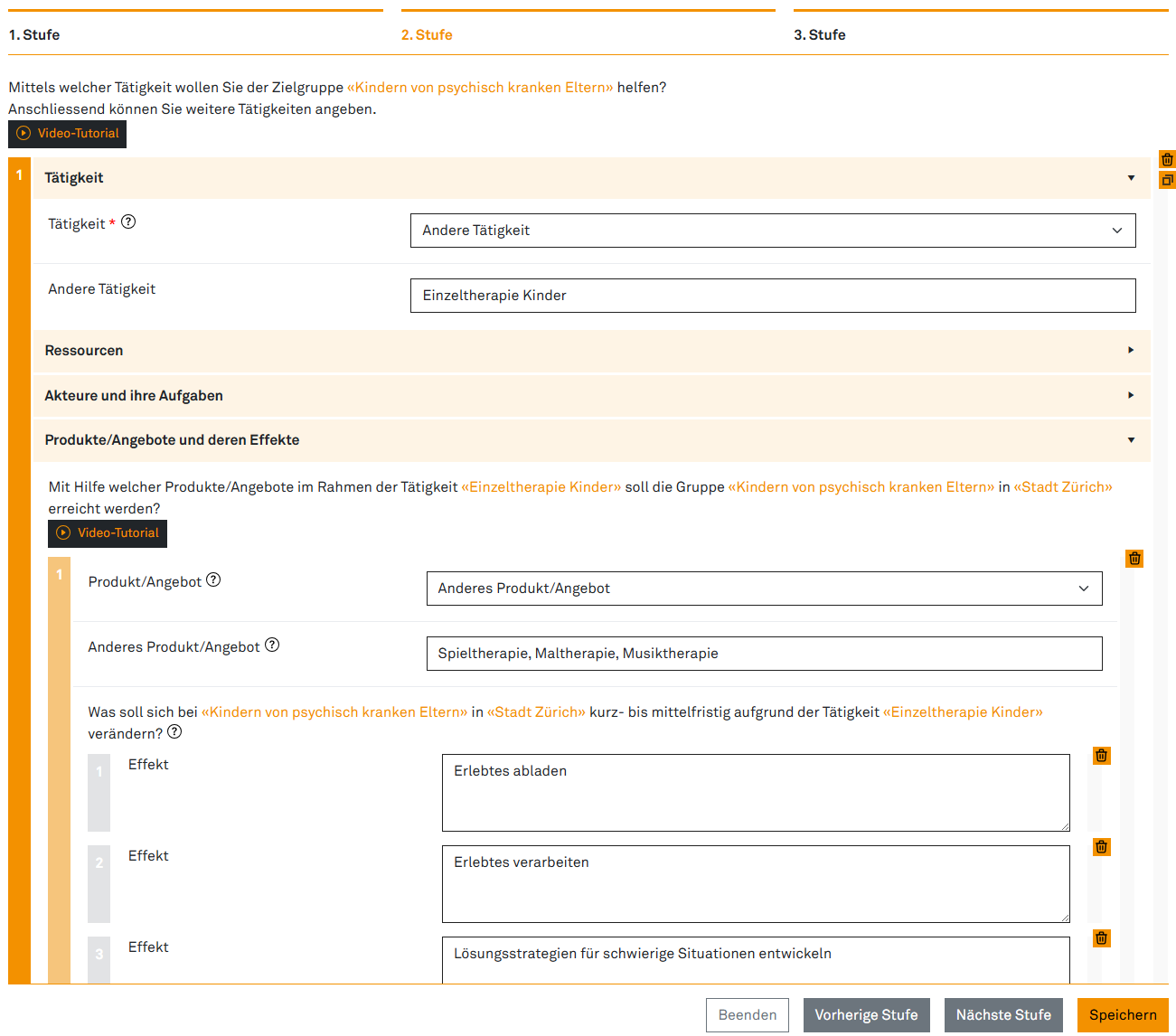Open the Produkt/Angebot dropdown
This screenshot has height=1036, width=1176.
click(764, 589)
